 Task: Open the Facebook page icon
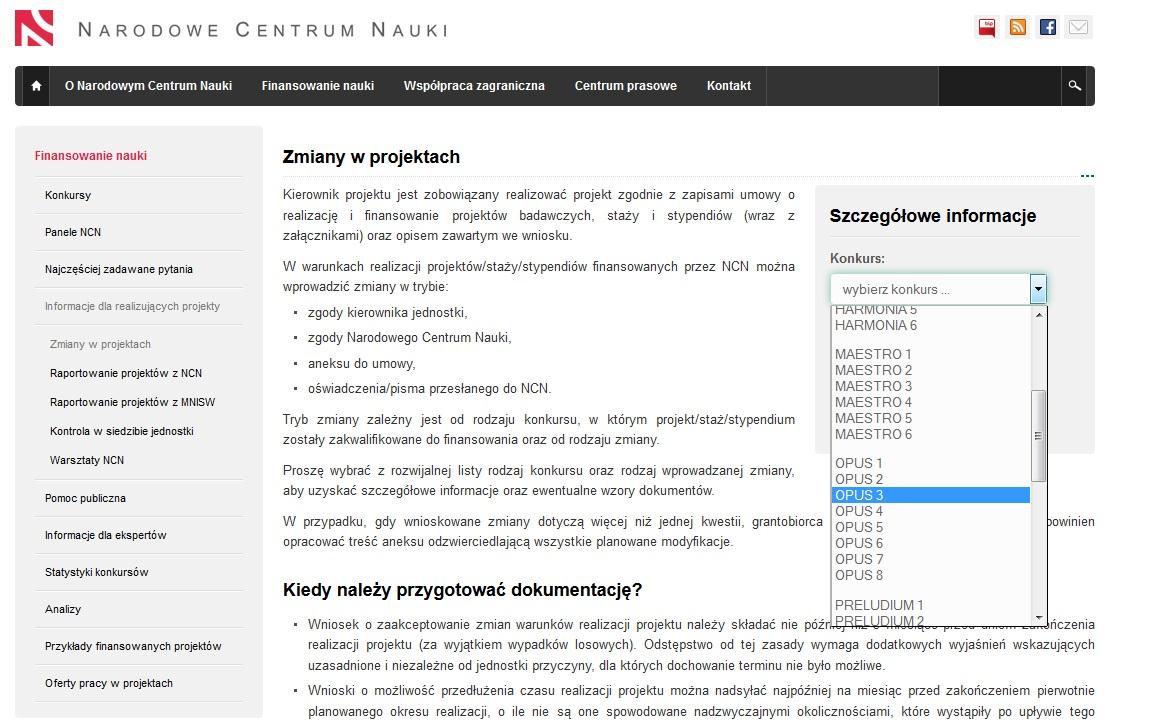coord(1048,28)
